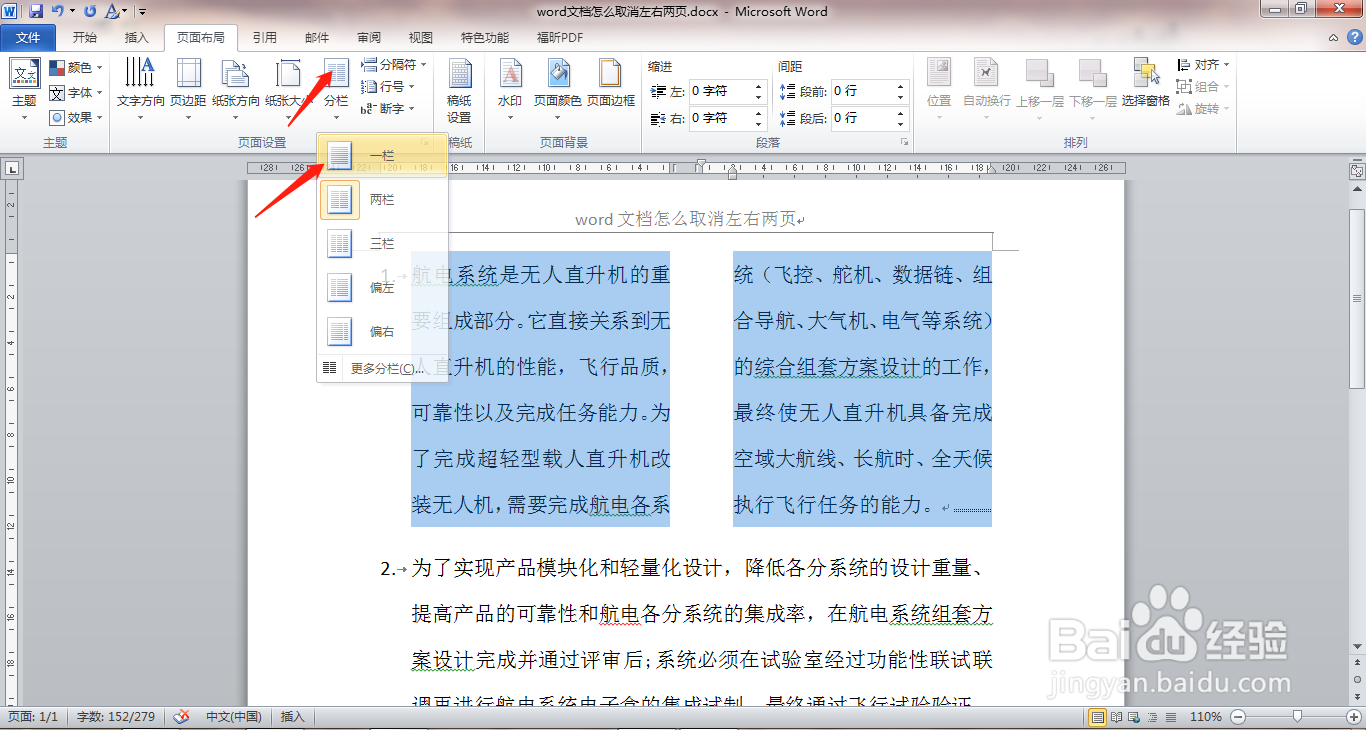Select 两栏 two columns option
Image resolution: width=1366 pixels, height=730 pixels.
point(382,200)
